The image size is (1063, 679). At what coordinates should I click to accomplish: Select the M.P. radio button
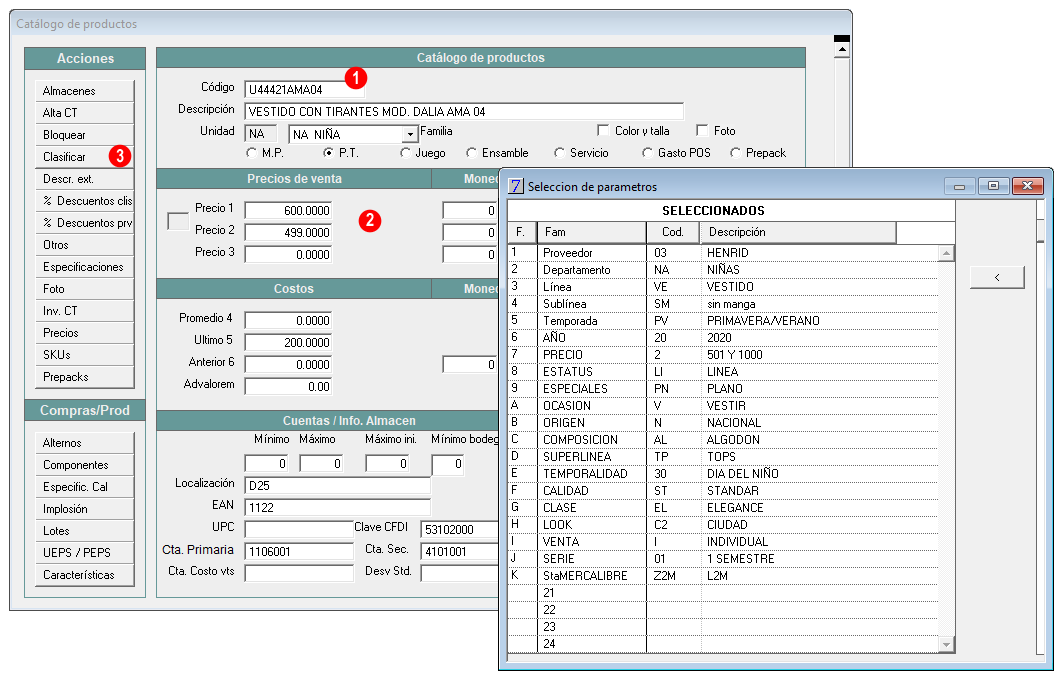click(252, 153)
